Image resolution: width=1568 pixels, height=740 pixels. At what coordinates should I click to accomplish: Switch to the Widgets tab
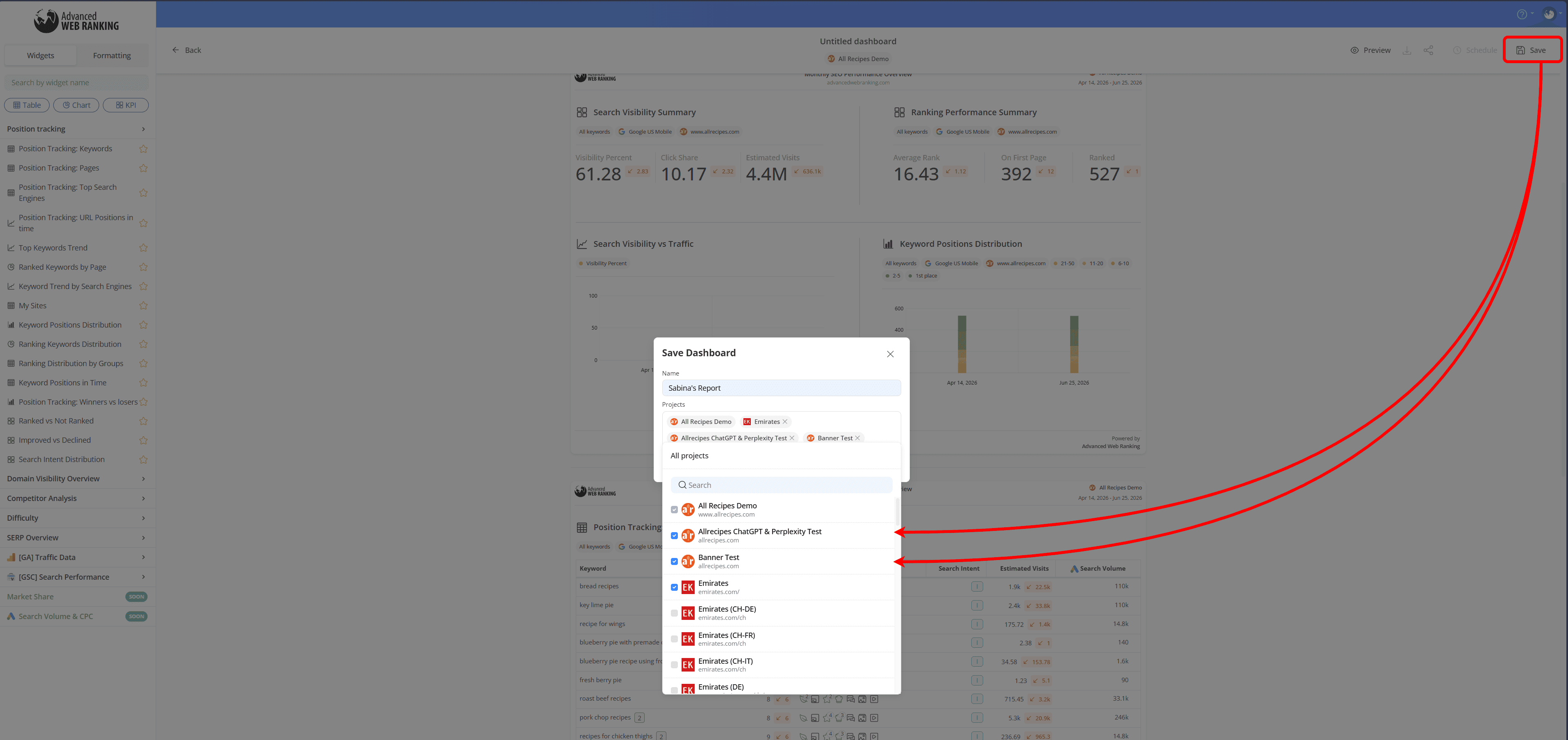click(x=40, y=55)
